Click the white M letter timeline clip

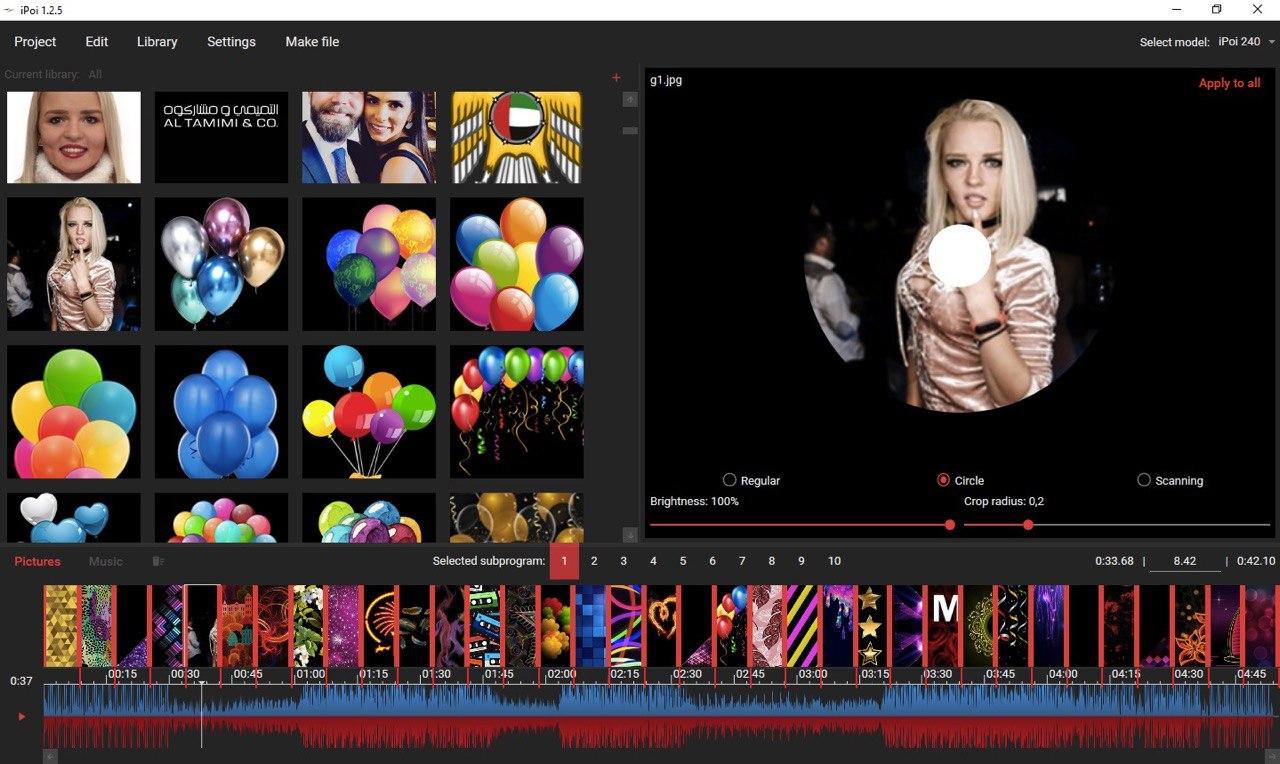pyautogui.click(x=943, y=626)
